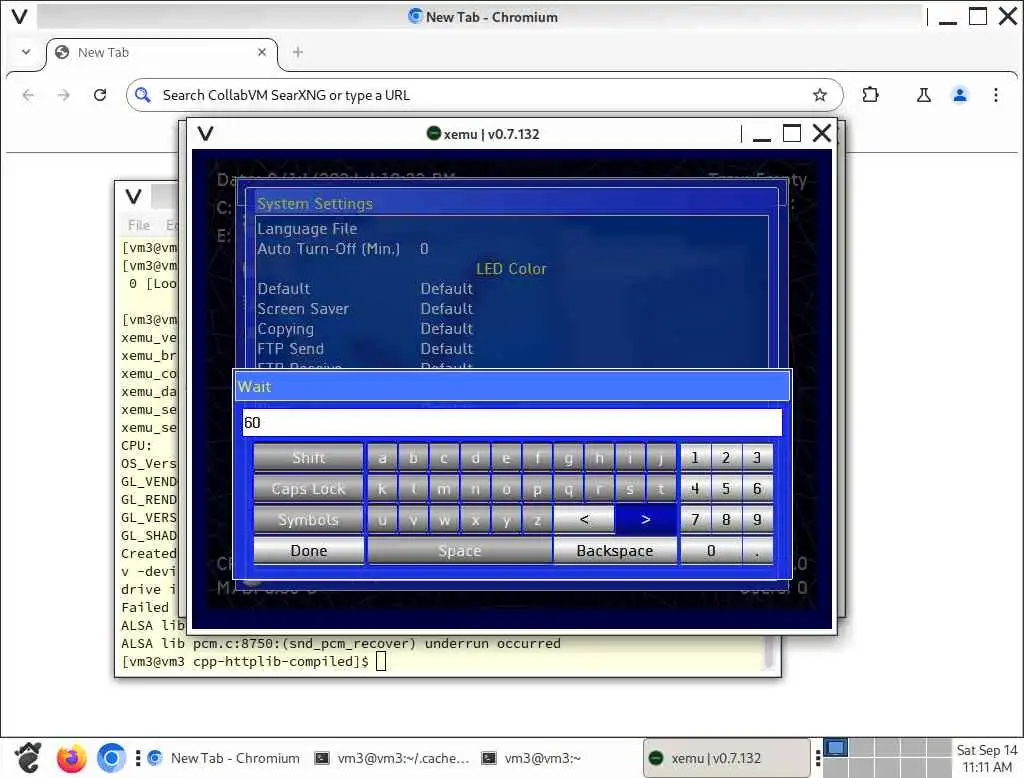The width and height of the screenshot is (1024, 778).
Task: Go forward in Chromium
Action: click(x=63, y=95)
